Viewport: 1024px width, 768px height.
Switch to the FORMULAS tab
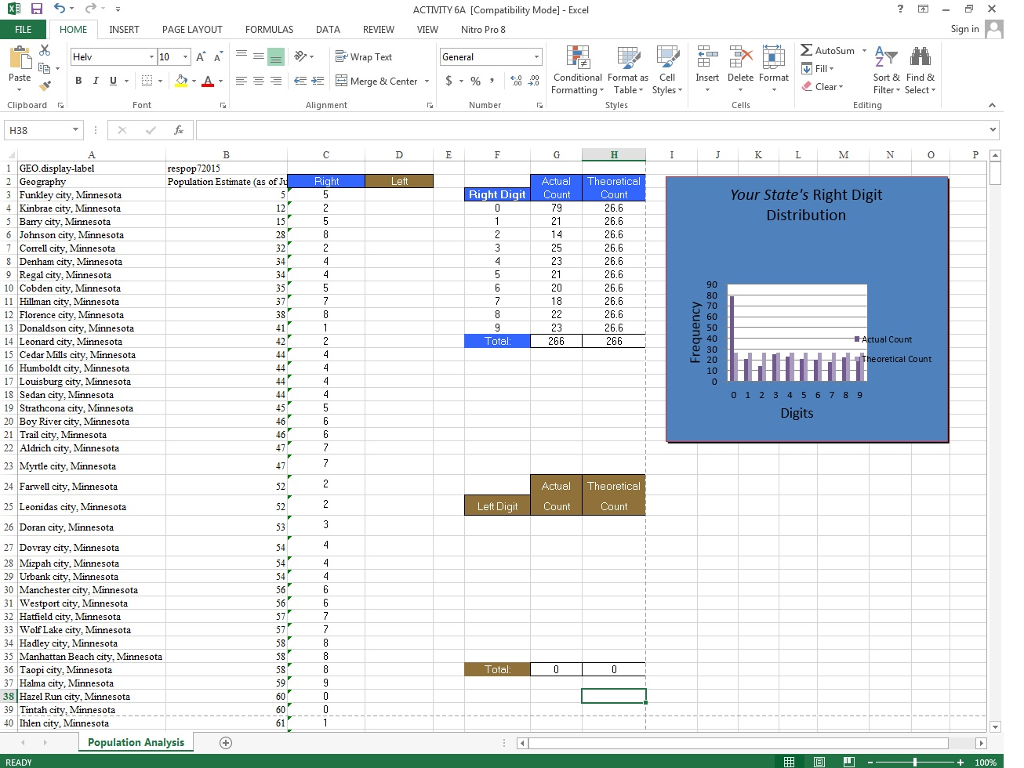click(x=269, y=29)
